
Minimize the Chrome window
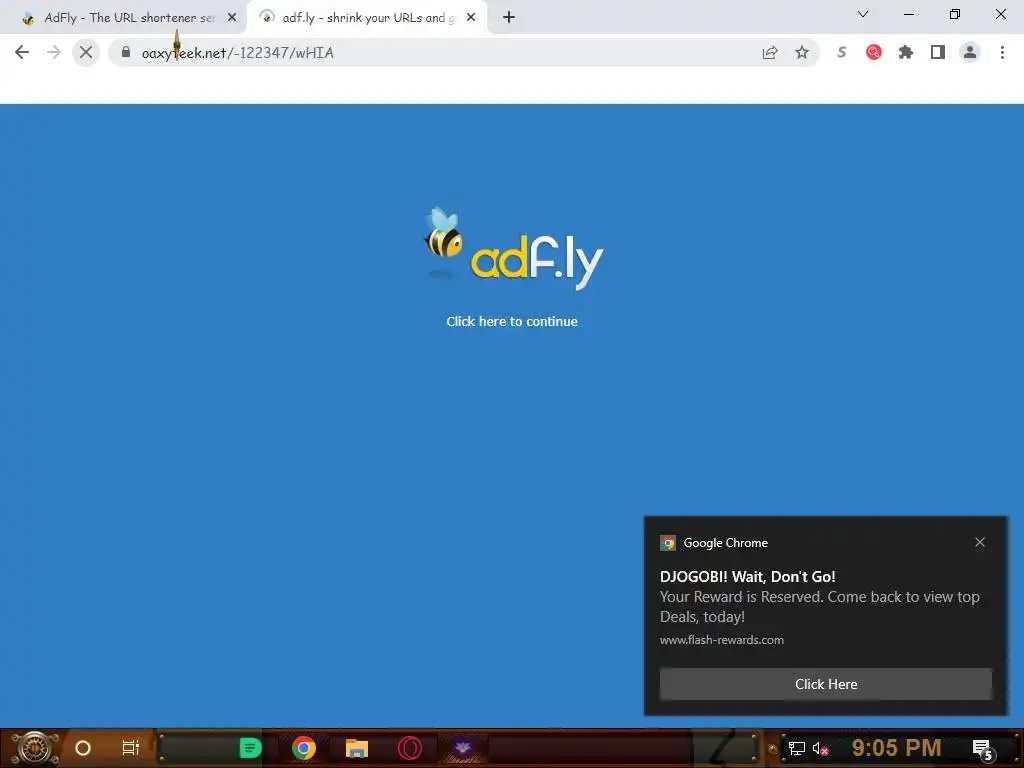pyautogui.click(x=908, y=14)
